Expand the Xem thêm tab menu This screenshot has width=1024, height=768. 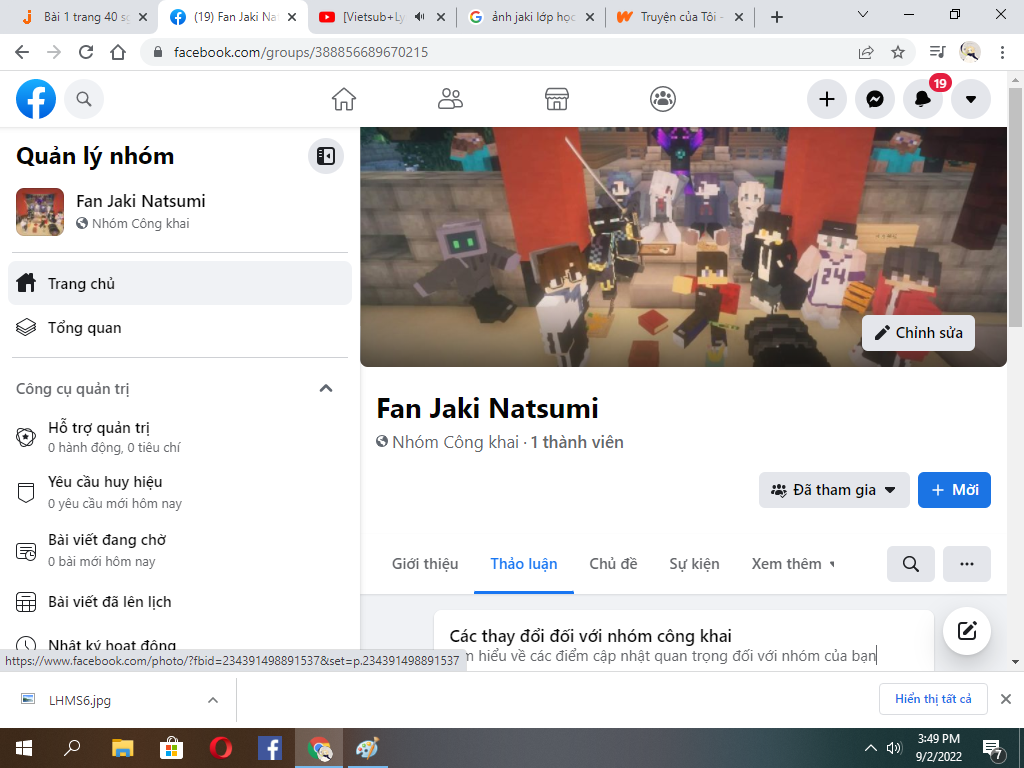(792, 564)
